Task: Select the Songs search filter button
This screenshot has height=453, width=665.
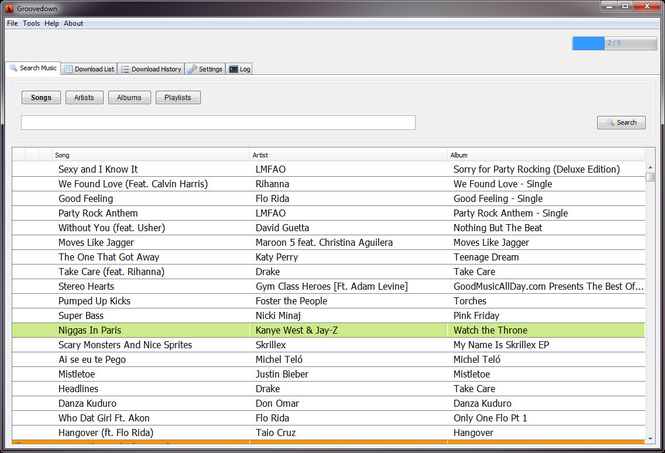Action: tap(41, 98)
